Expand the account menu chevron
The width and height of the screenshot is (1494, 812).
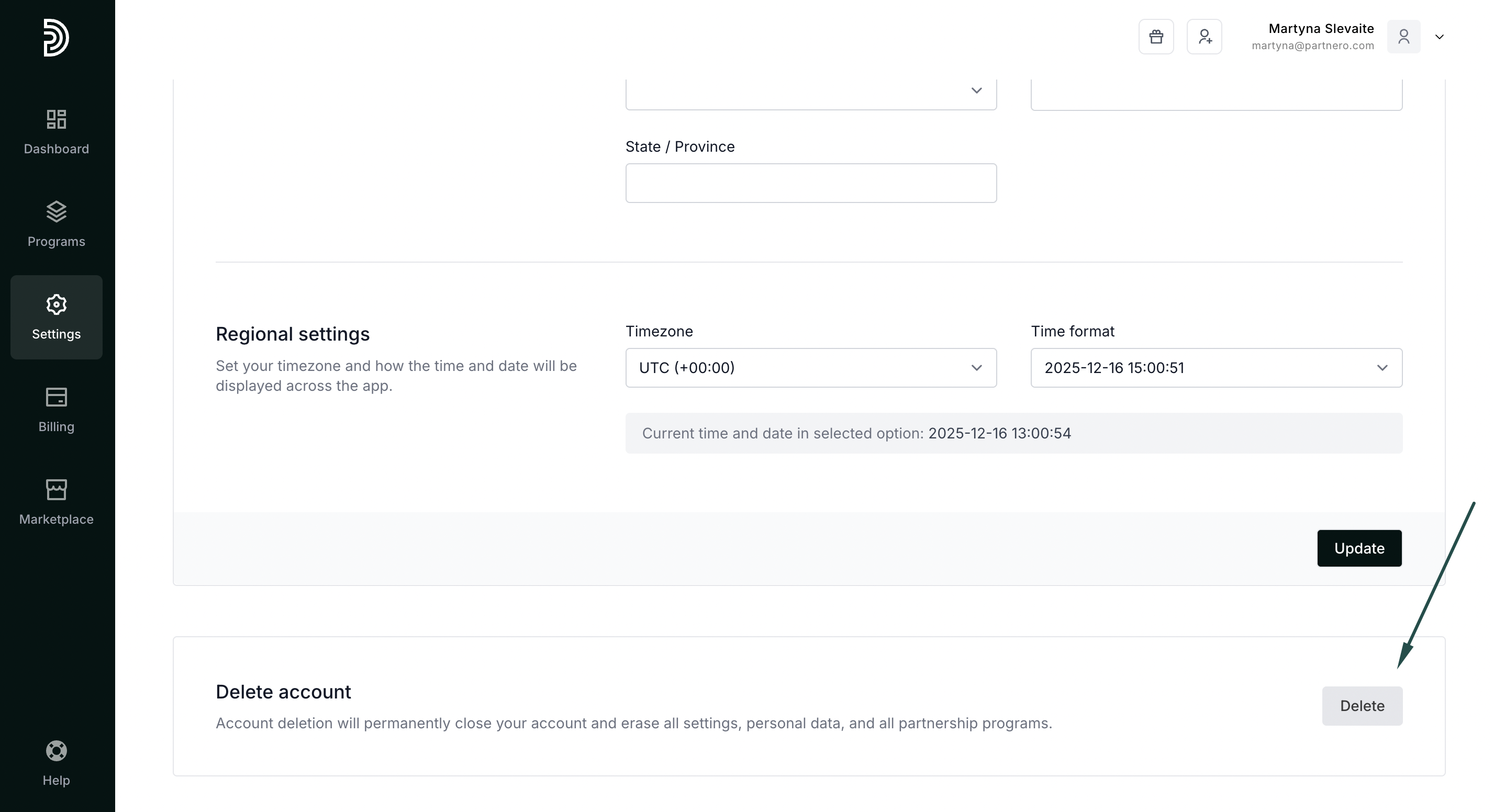[x=1440, y=37]
